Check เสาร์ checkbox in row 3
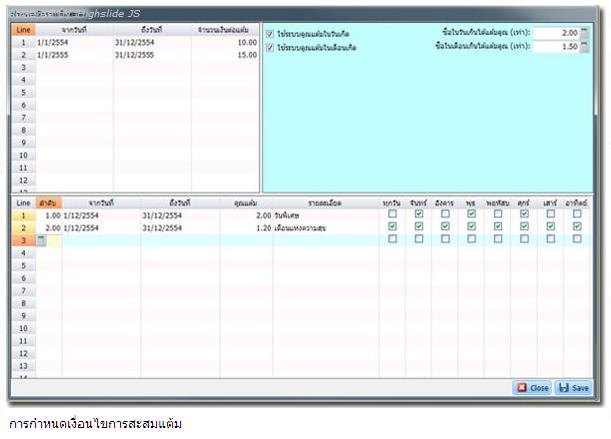Image resolution: width=611 pixels, height=439 pixels. (x=550, y=240)
